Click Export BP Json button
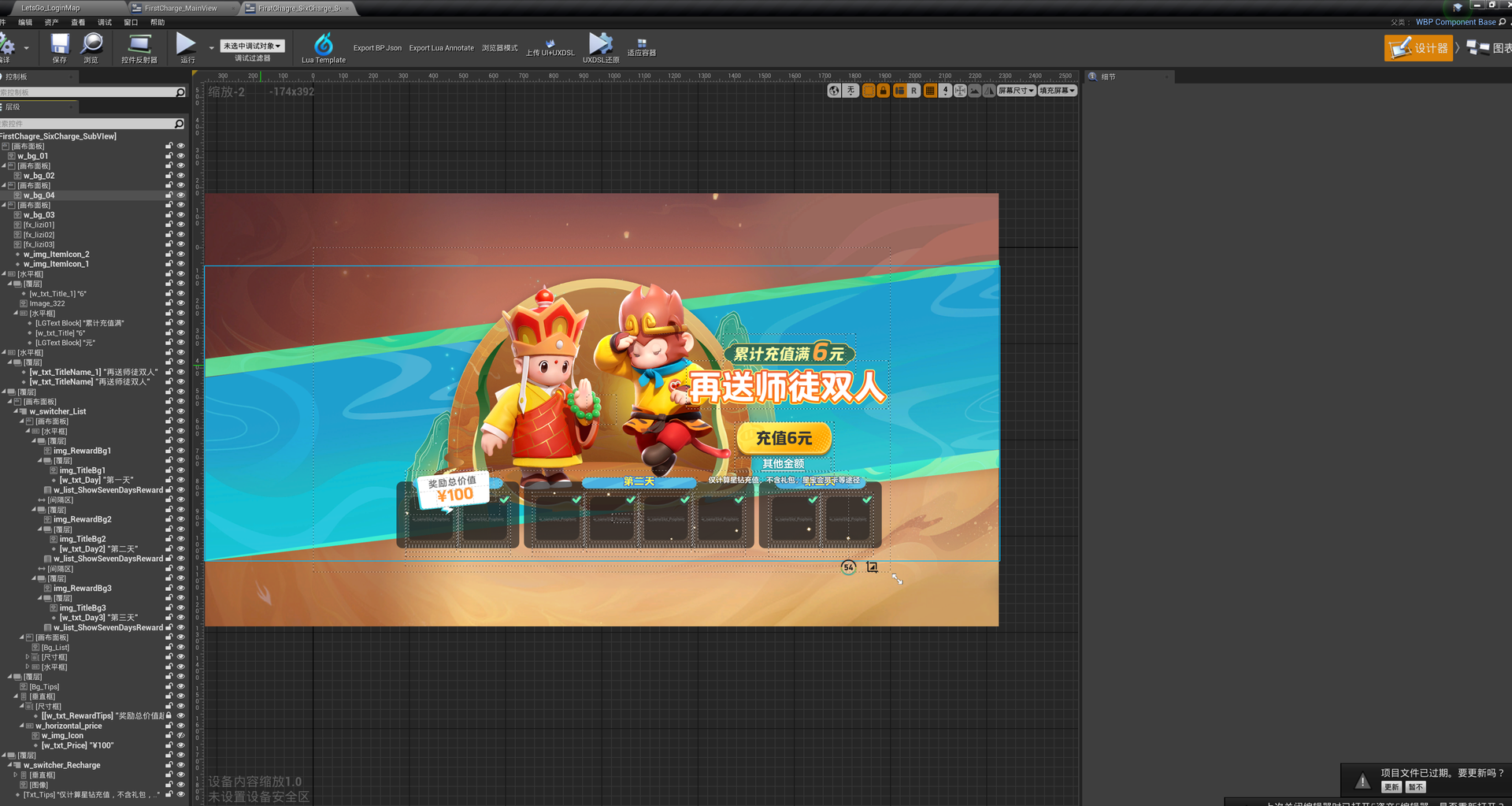Screen dimensions: 1512x806 click(377, 48)
